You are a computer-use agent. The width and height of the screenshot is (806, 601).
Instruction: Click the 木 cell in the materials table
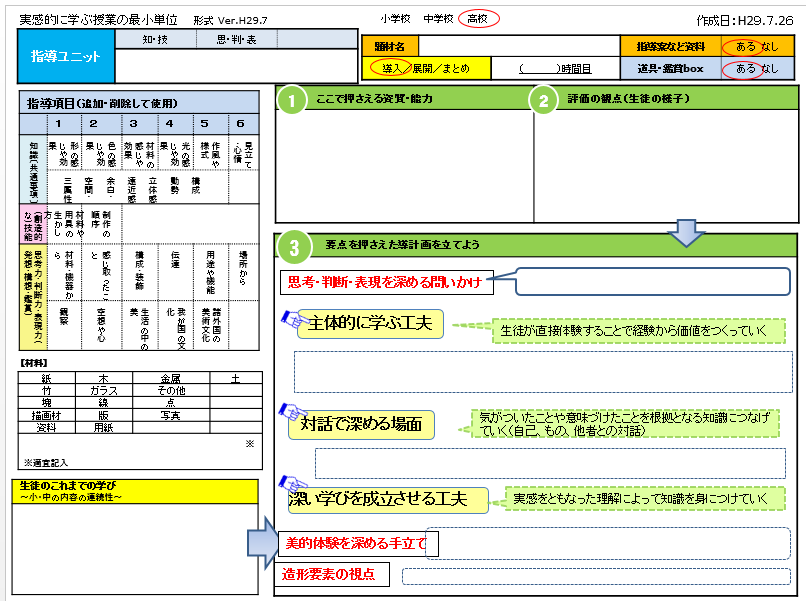(x=103, y=378)
